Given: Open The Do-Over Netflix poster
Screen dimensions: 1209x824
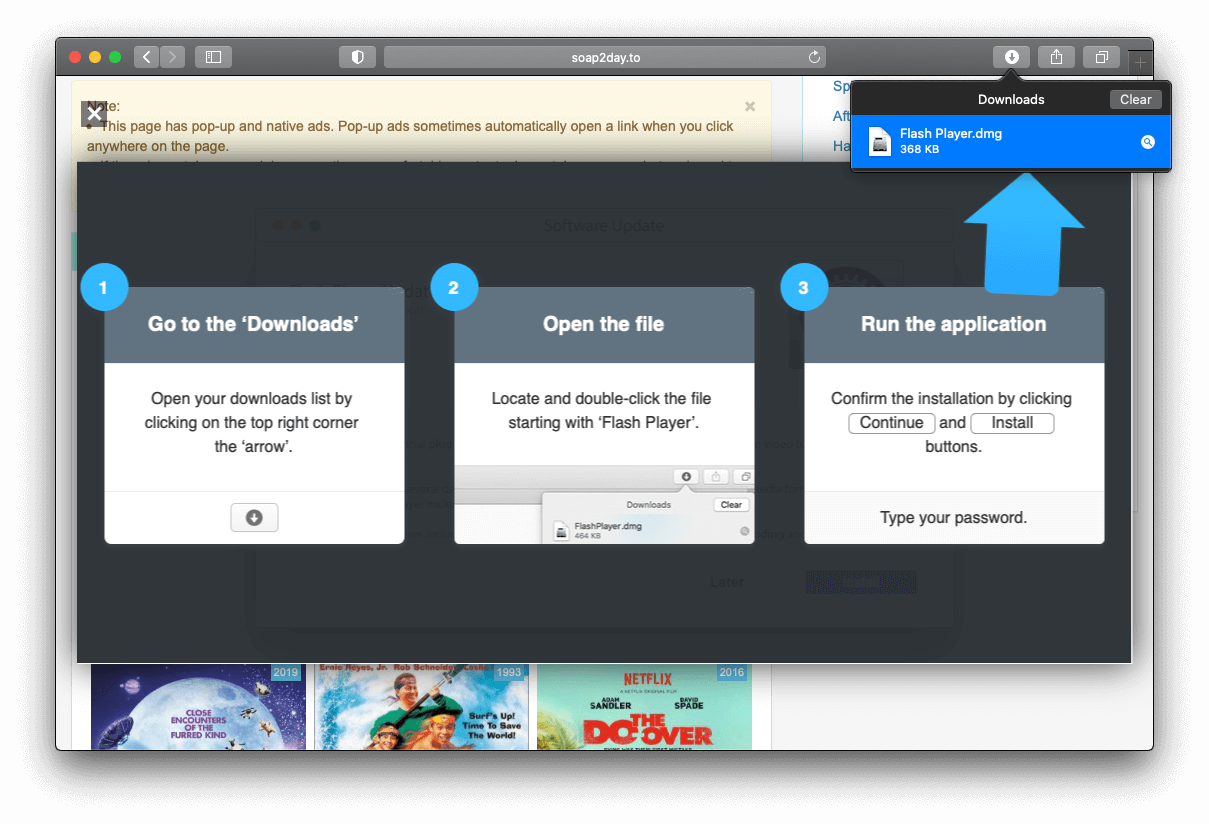Looking at the screenshot, I should coord(644,706).
